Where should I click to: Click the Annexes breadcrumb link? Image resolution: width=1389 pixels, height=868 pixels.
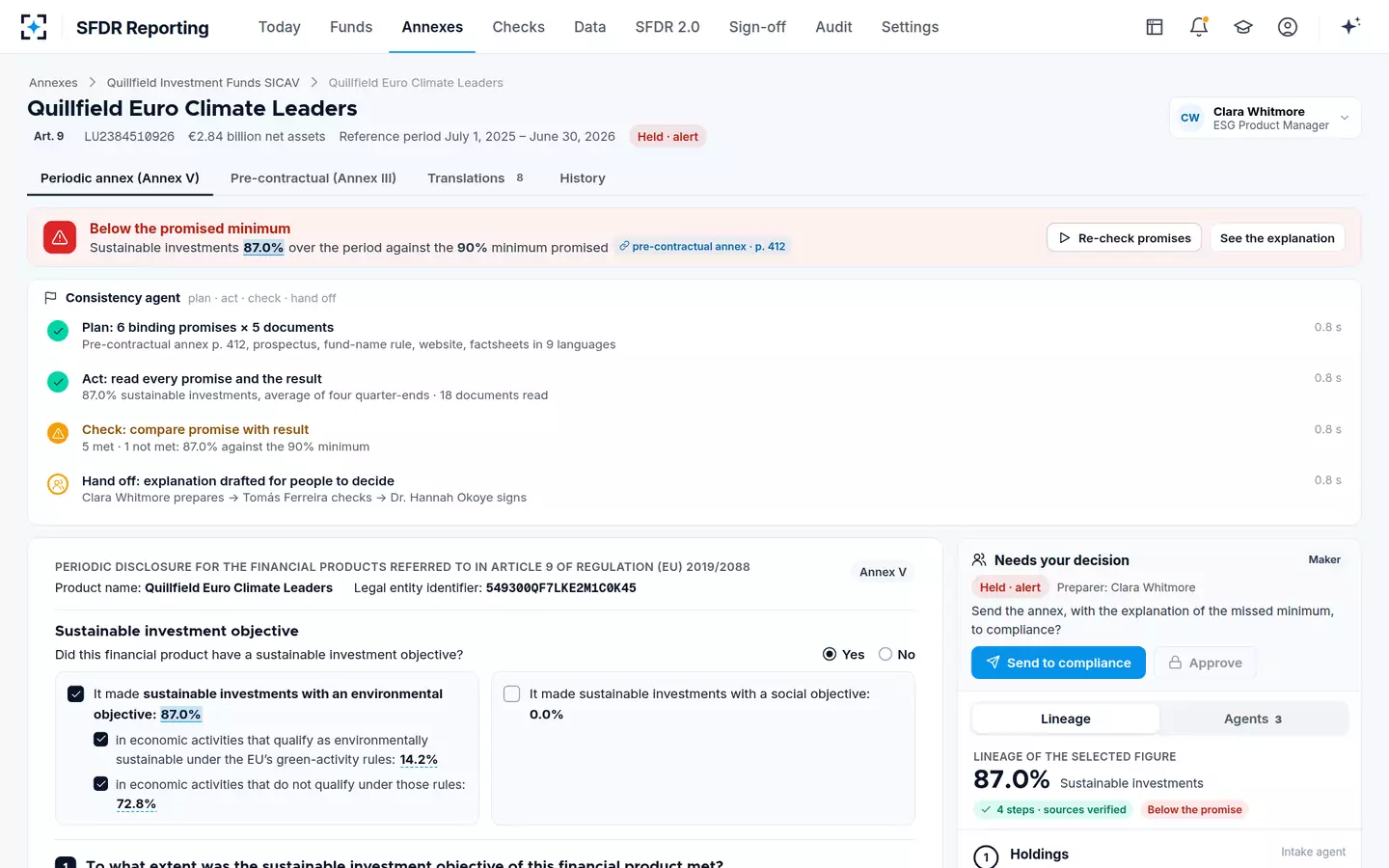(53, 83)
